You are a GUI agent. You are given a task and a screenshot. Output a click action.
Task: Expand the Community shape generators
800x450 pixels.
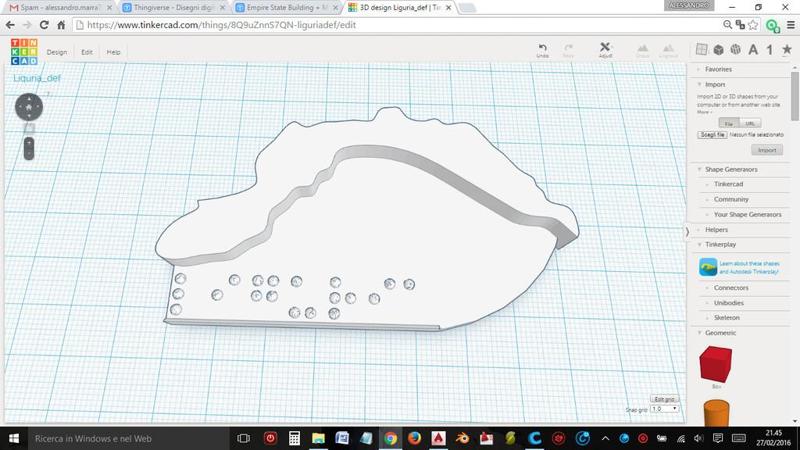point(731,199)
